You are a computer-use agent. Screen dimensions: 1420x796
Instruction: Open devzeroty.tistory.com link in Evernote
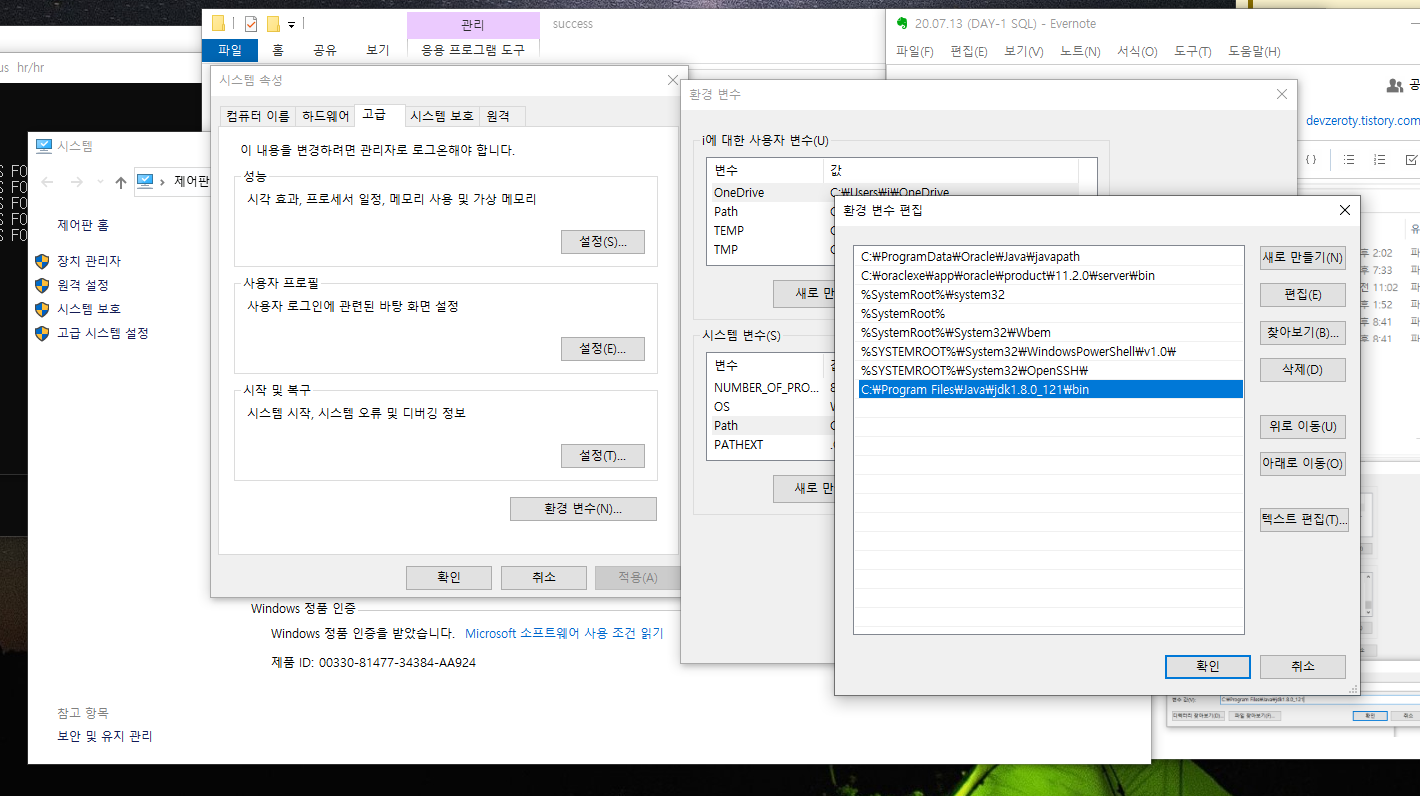1362,120
